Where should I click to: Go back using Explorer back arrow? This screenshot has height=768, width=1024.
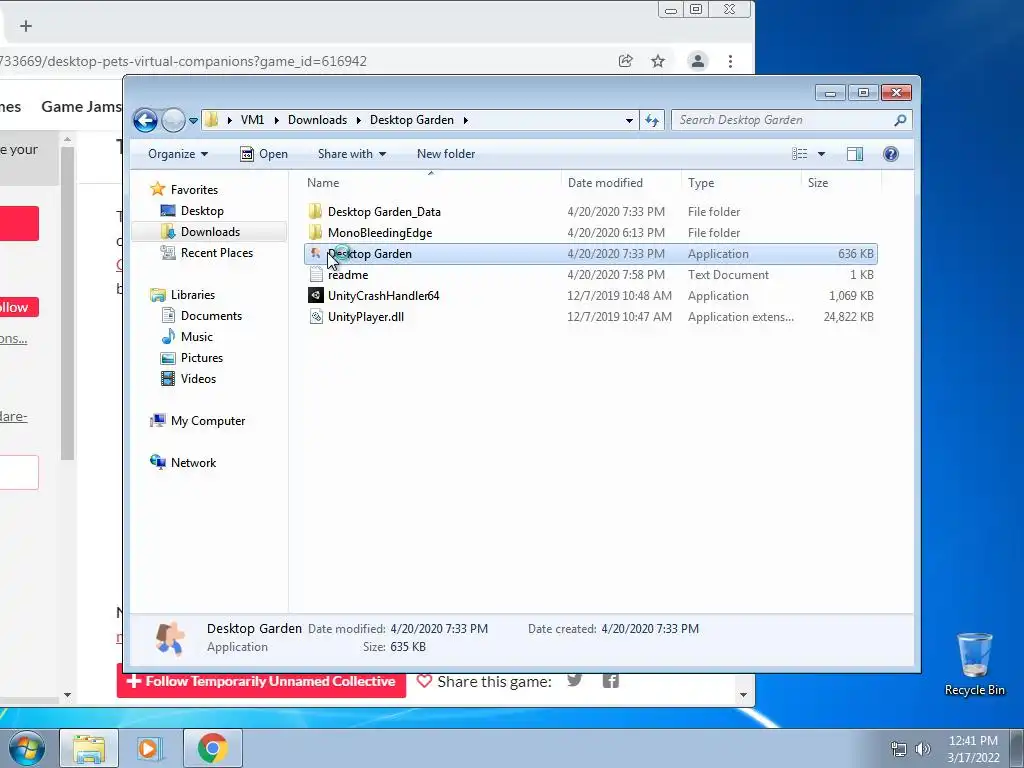(x=145, y=120)
